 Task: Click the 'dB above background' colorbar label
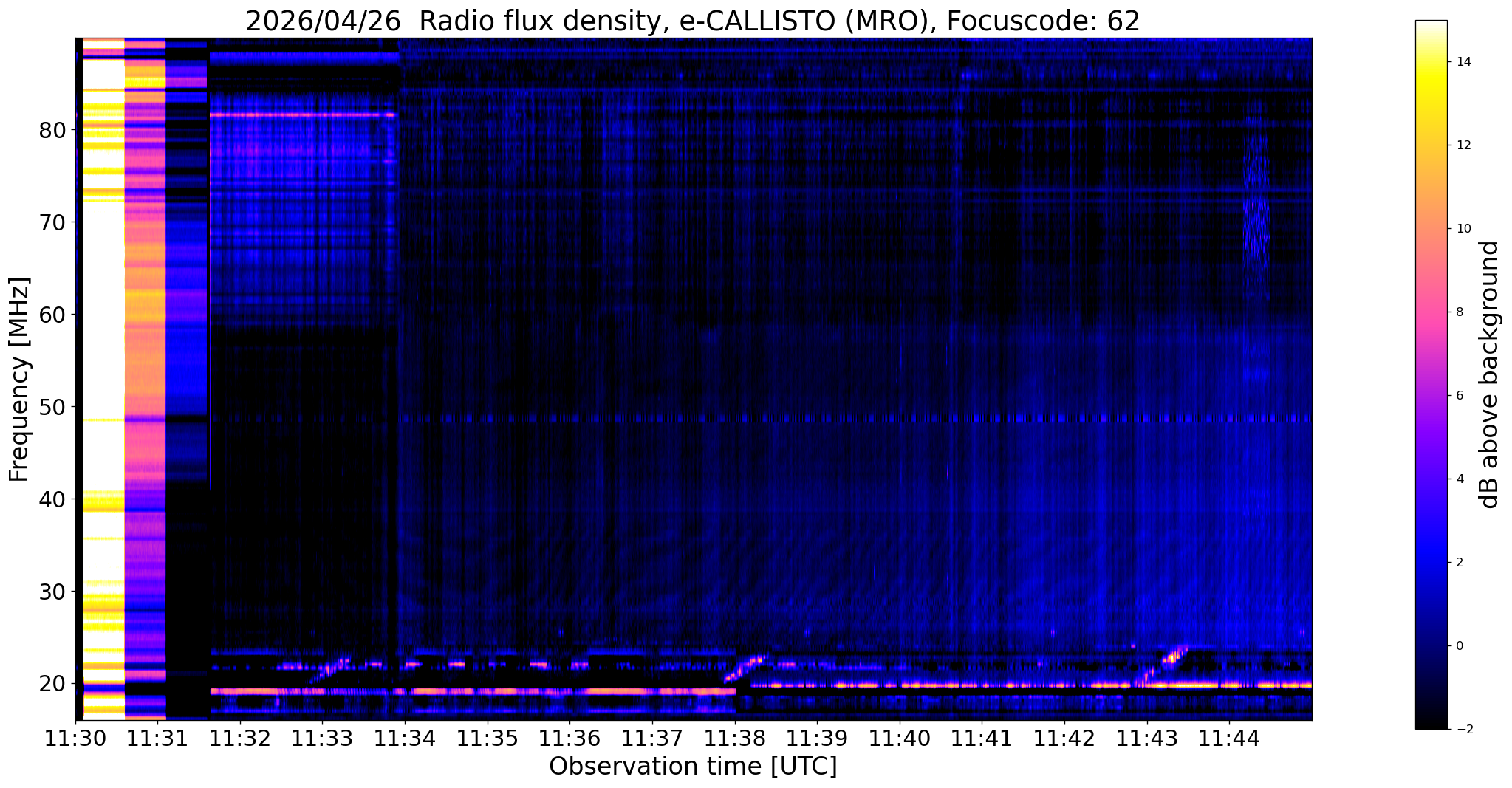1489,374
